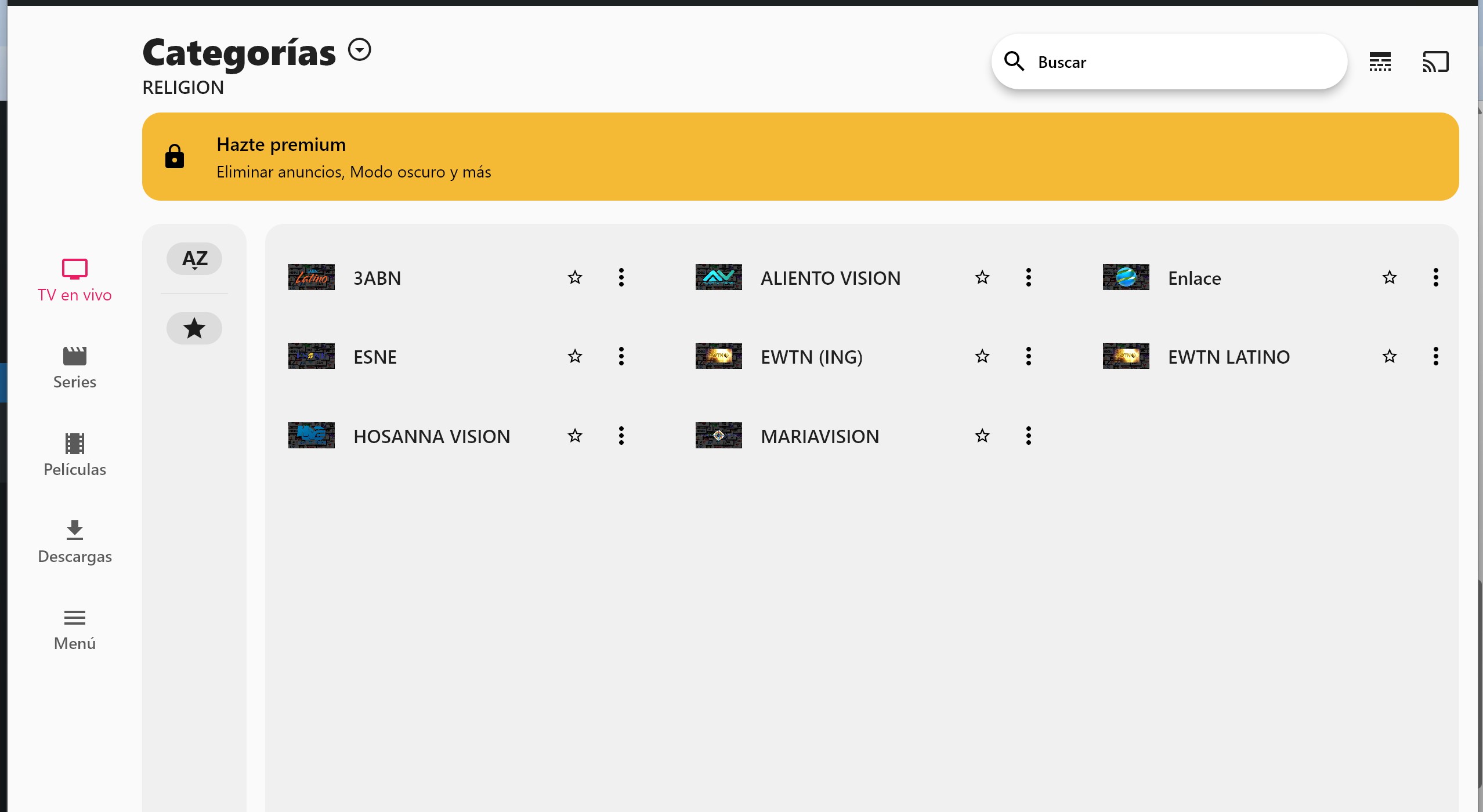Open the Descargas download section
This screenshot has height=812, width=1483.
tap(75, 542)
